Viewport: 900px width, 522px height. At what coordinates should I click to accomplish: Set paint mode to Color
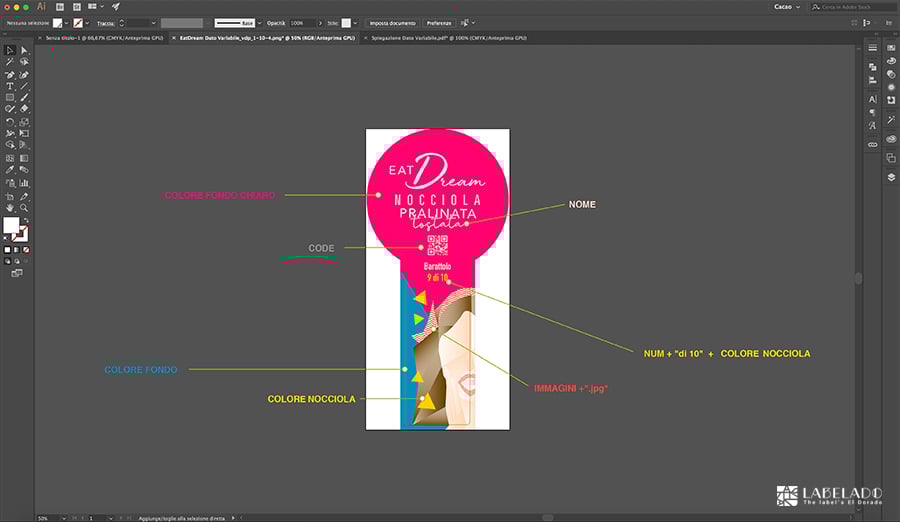(7, 250)
